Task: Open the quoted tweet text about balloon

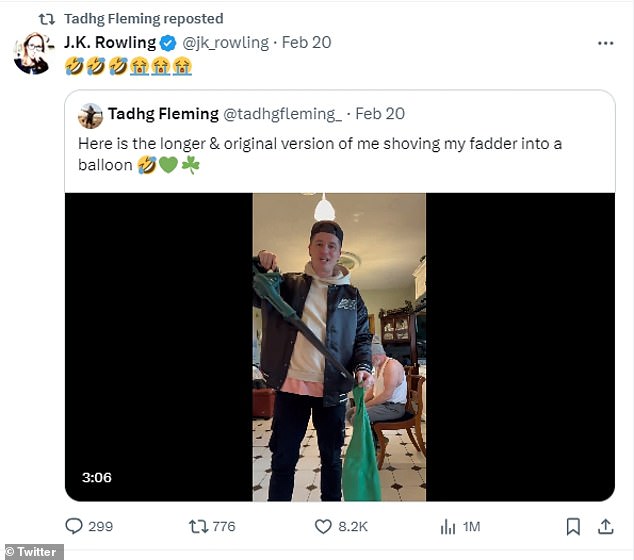Action: pyautogui.click(x=319, y=154)
